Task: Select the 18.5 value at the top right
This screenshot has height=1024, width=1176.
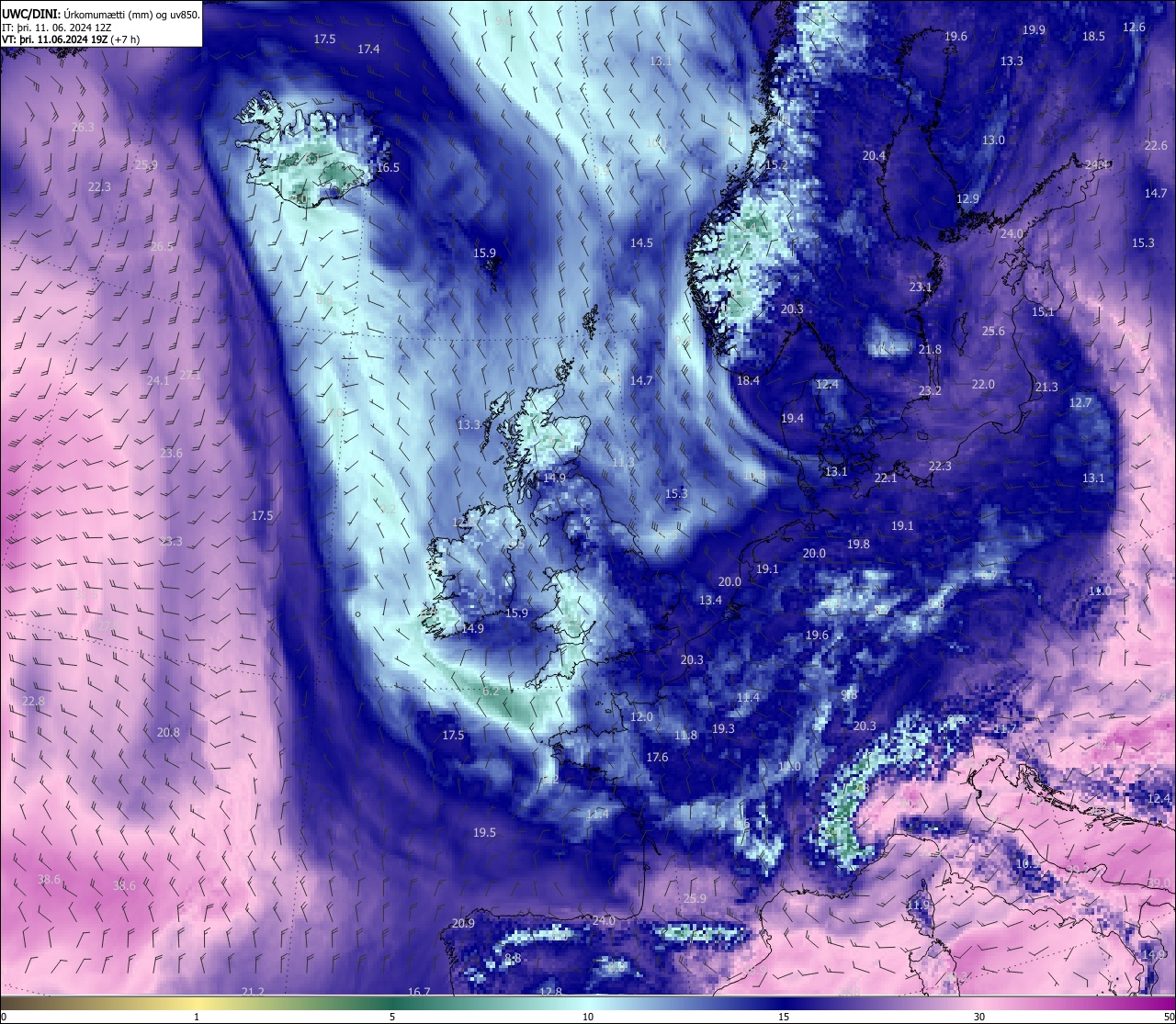Action: [x=1093, y=37]
